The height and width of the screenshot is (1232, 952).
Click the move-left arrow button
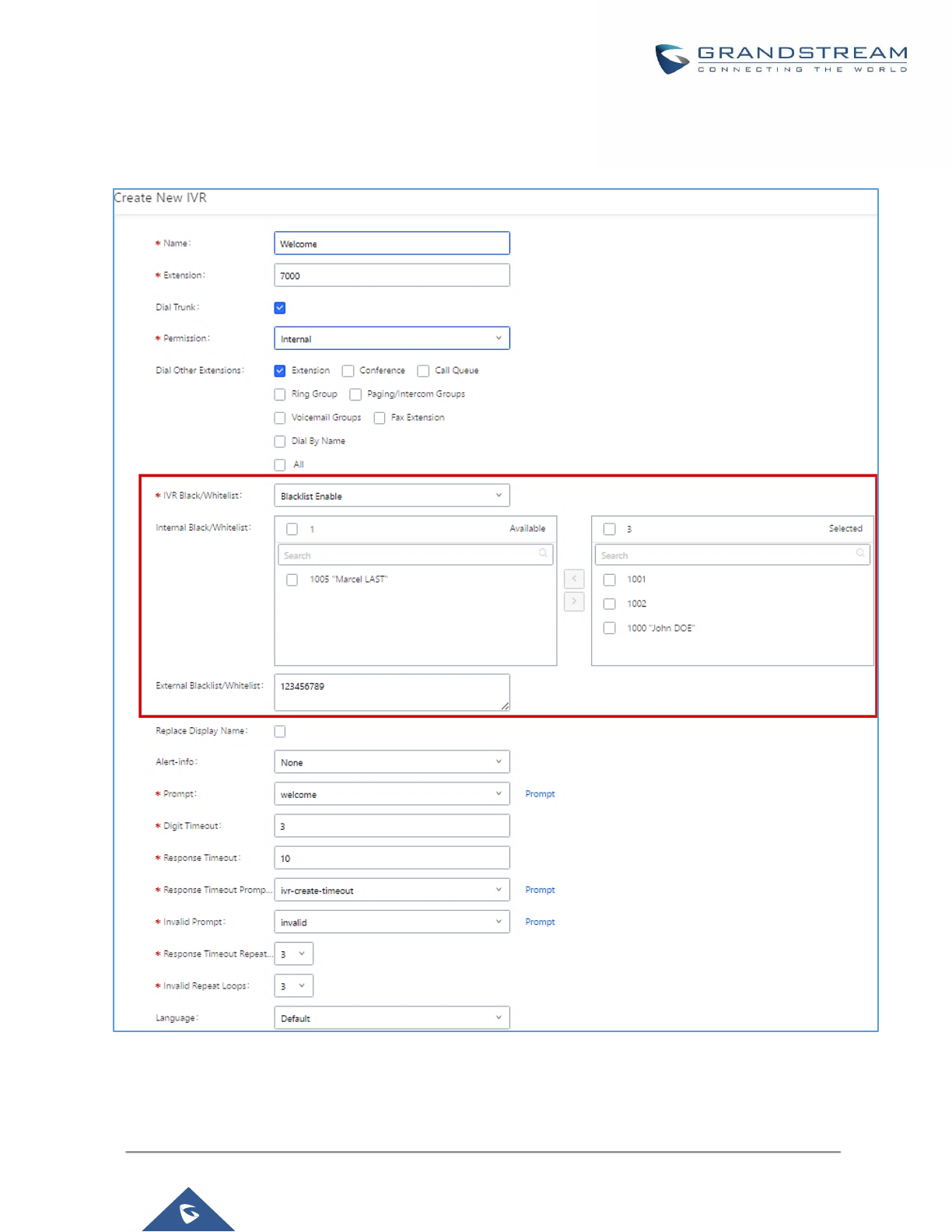point(574,579)
